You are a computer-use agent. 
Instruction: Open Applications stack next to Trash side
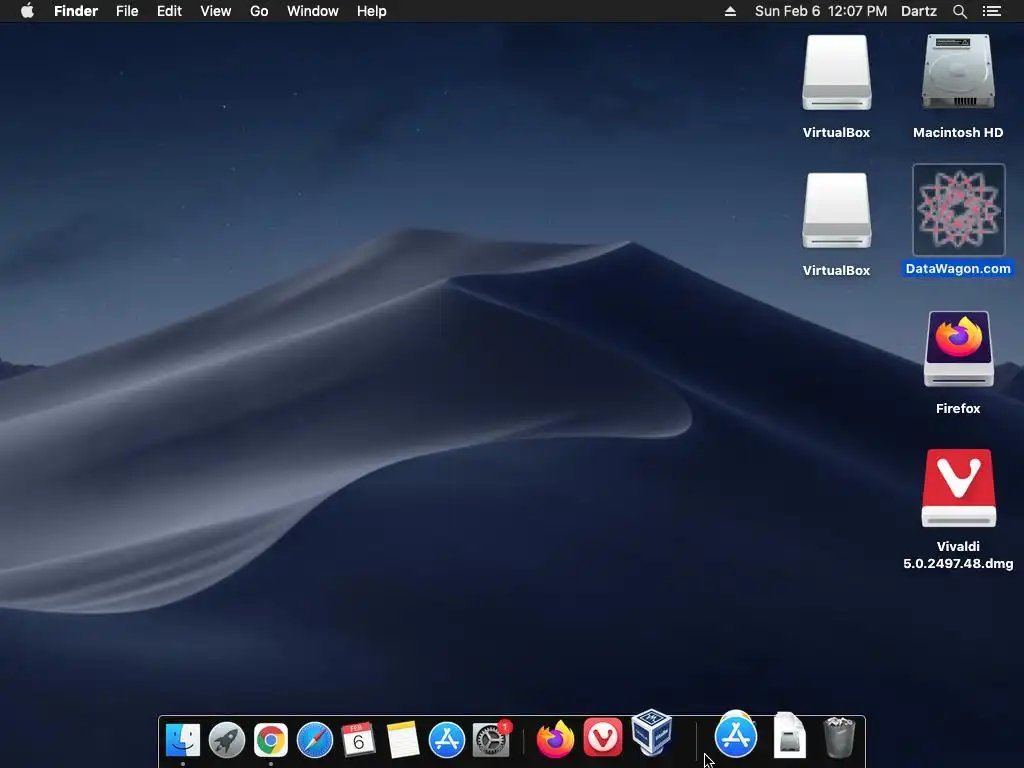(x=736, y=734)
